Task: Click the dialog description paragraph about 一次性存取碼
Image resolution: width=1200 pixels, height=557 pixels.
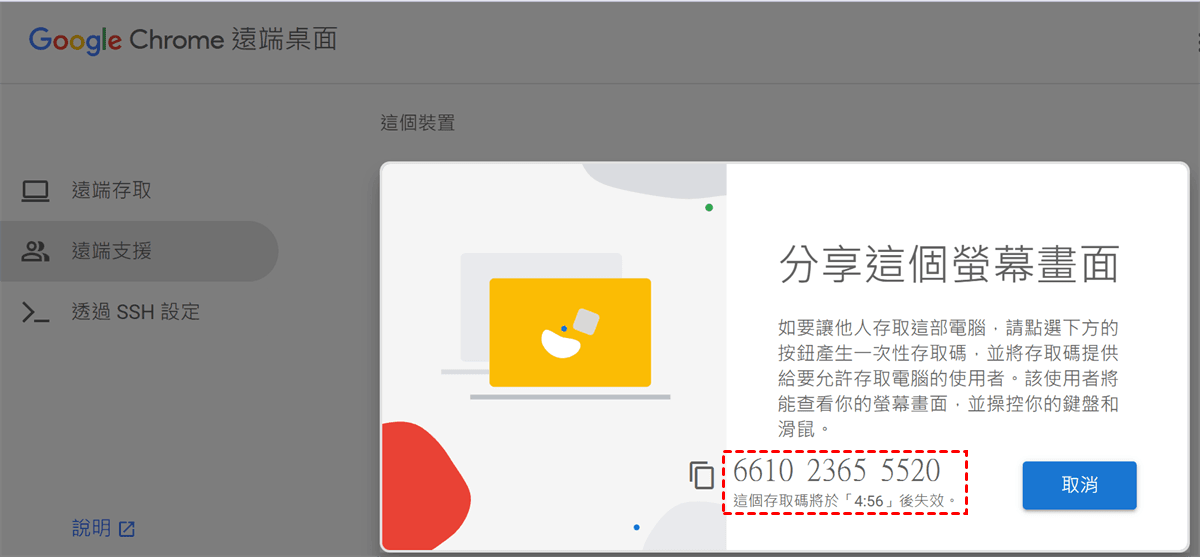Action: click(x=948, y=379)
